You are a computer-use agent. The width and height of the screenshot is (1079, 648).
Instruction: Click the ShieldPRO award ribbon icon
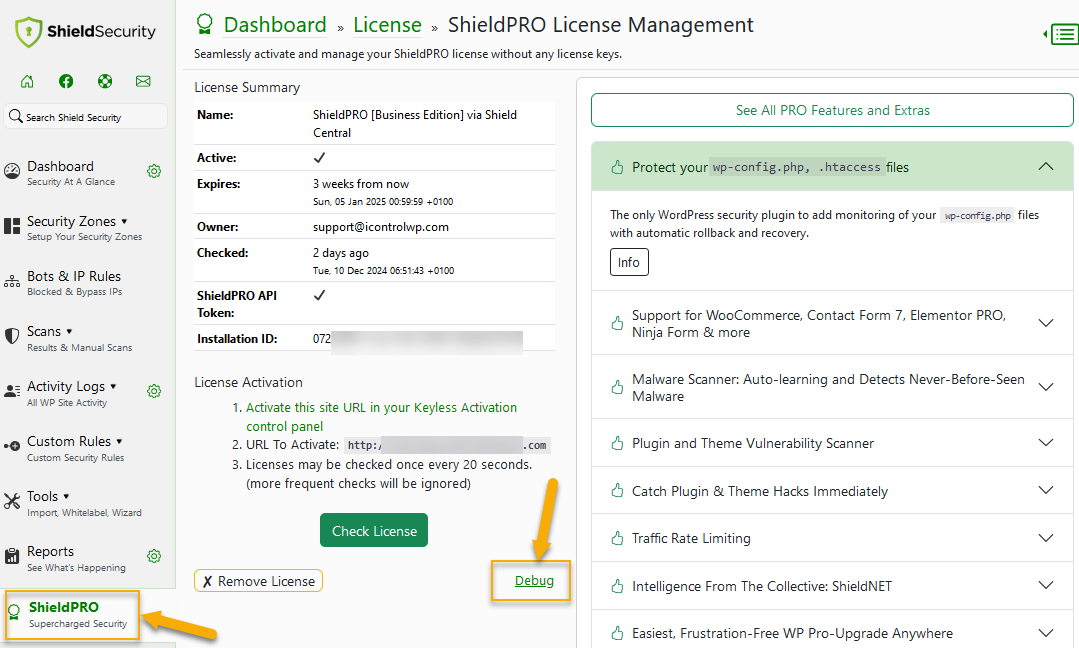pos(14,612)
